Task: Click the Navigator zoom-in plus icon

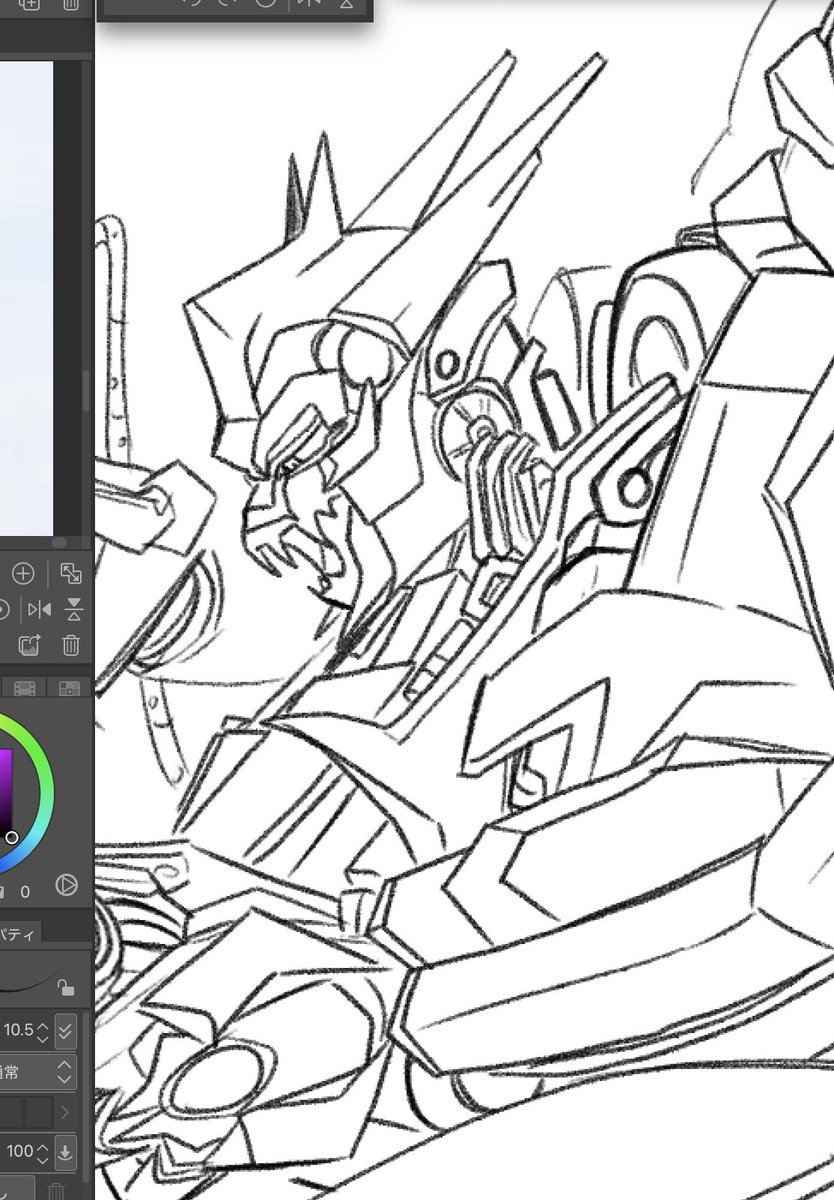Action: (x=22, y=574)
